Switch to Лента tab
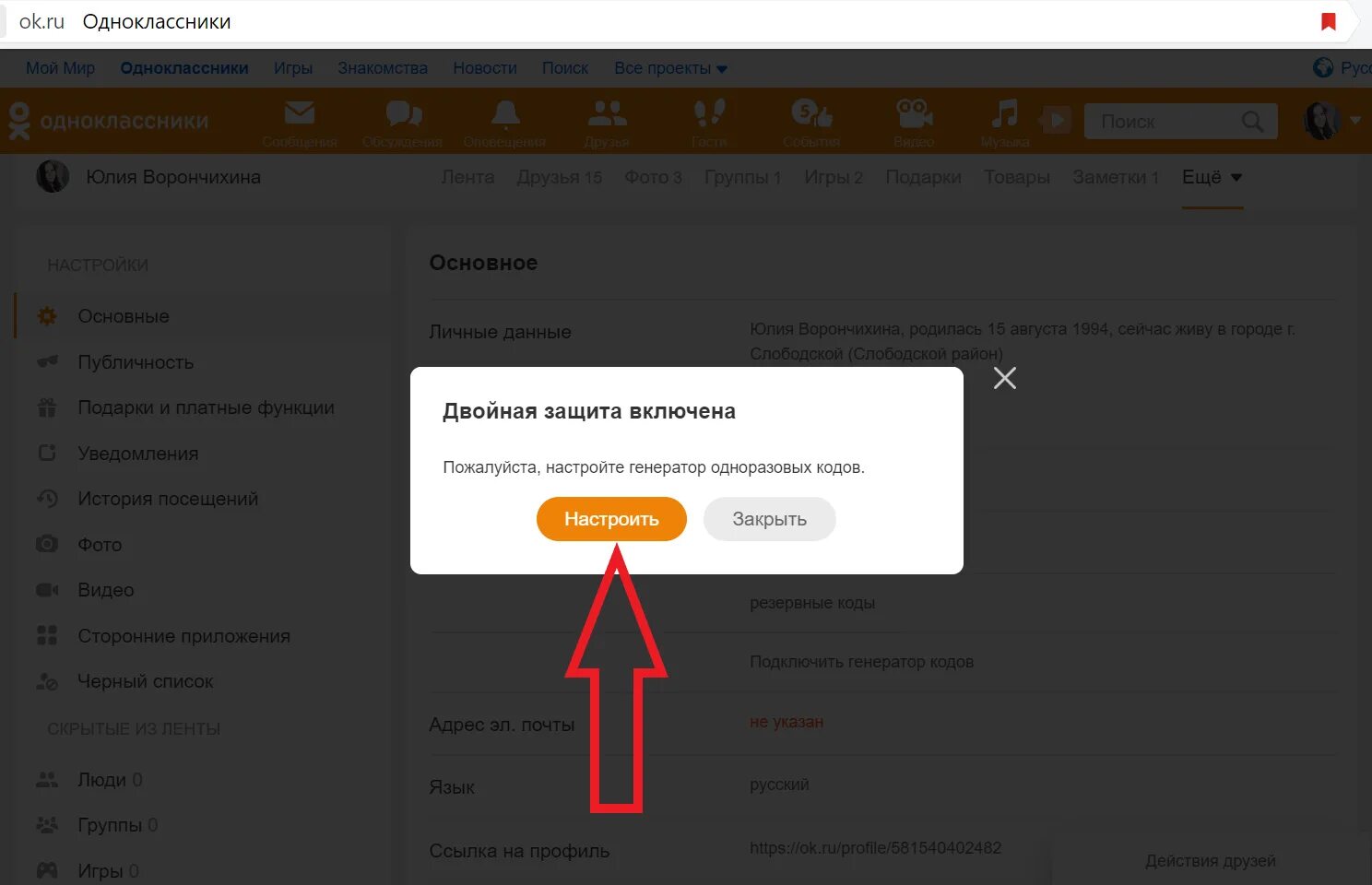This screenshot has width=1372, height=885. [x=467, y=177]
